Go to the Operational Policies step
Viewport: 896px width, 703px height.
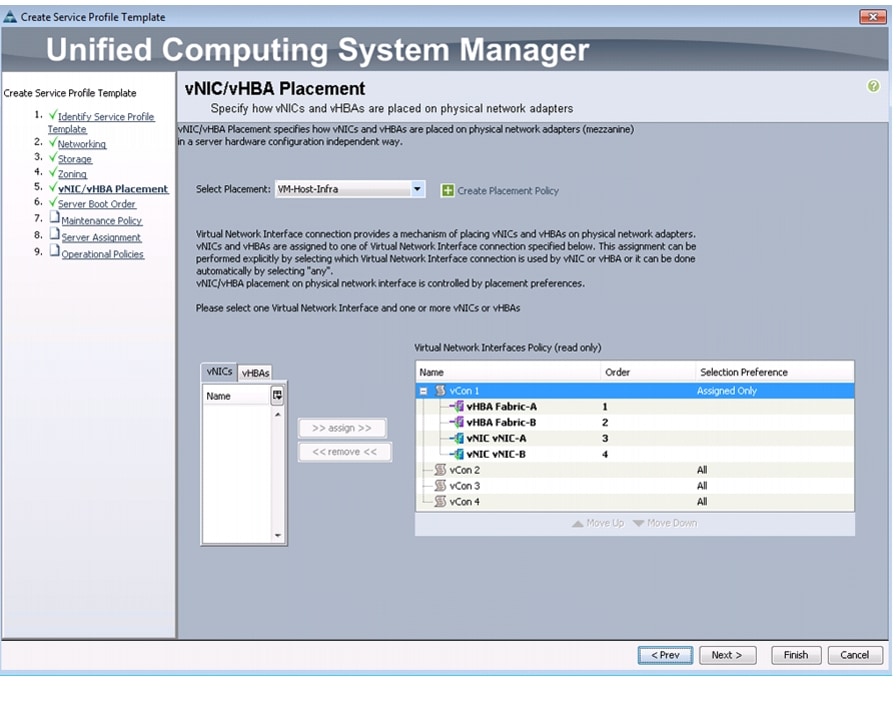tap(103, 254)
